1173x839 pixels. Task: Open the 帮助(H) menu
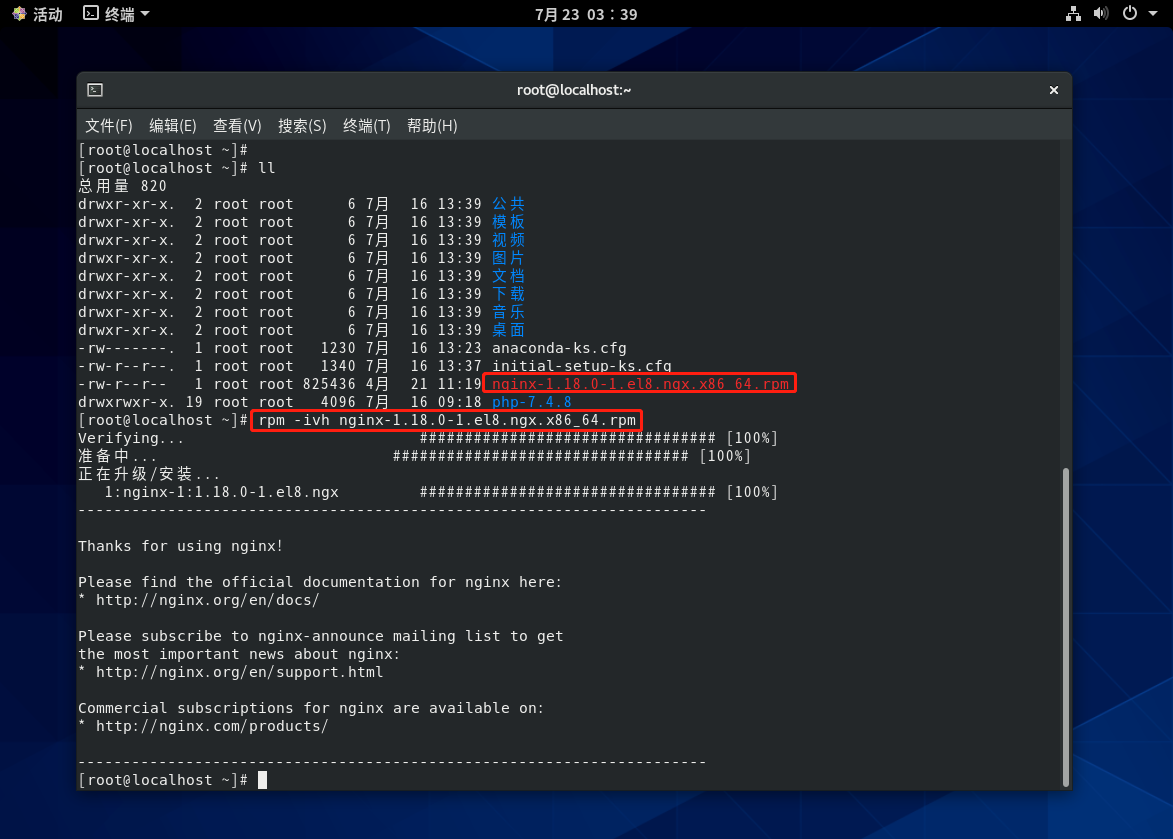click(432, 125)
